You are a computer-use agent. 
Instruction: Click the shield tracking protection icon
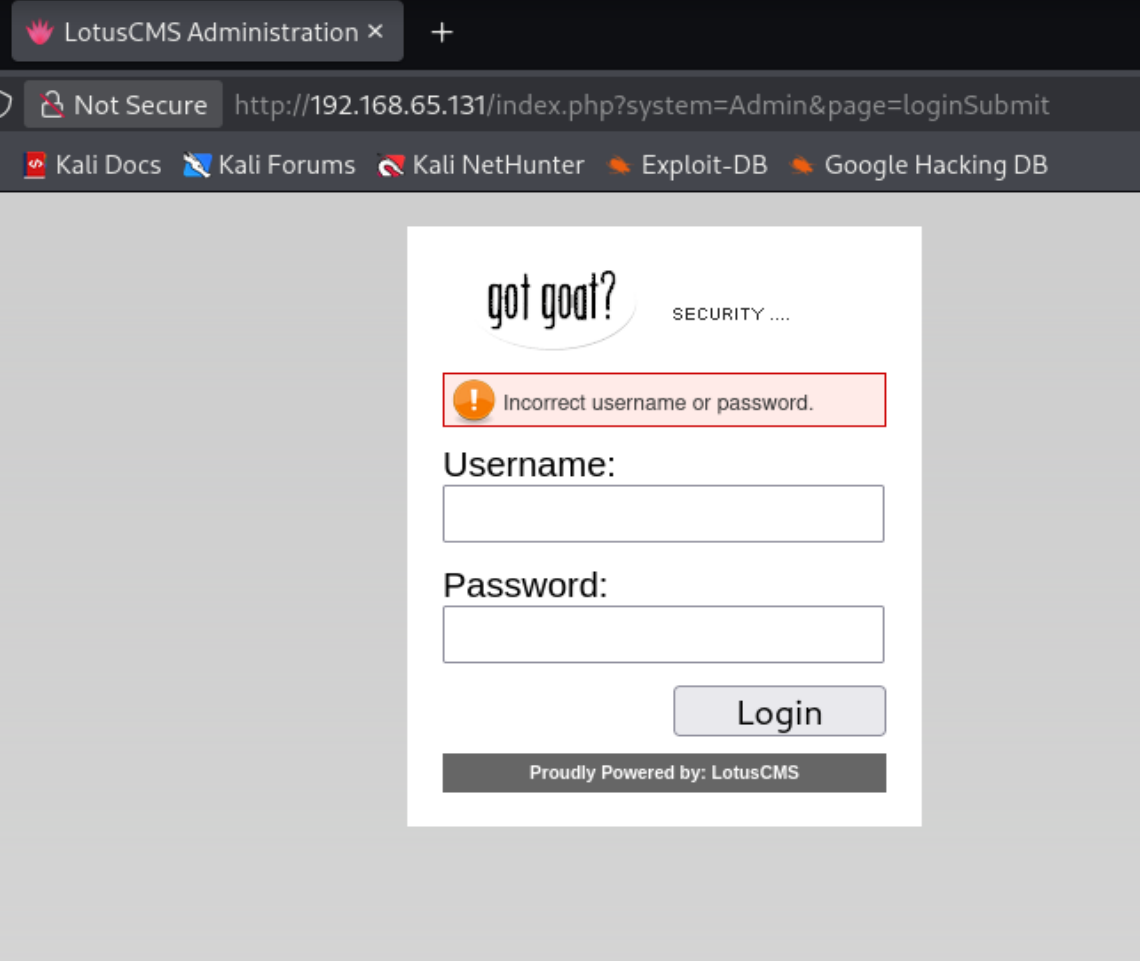(x=4, y=104)
